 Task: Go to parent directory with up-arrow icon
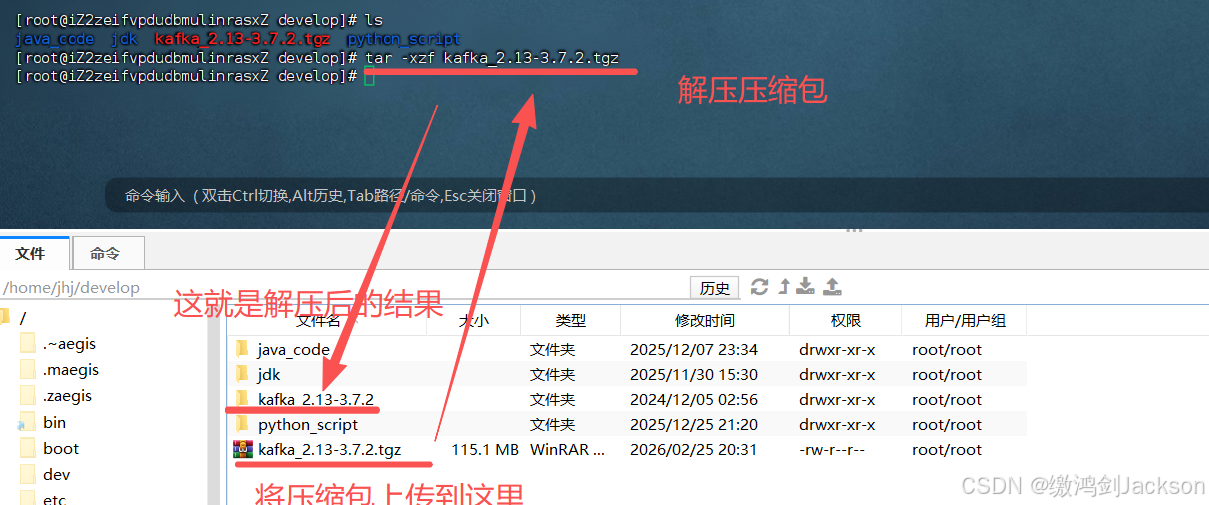(x=784, y=287)
